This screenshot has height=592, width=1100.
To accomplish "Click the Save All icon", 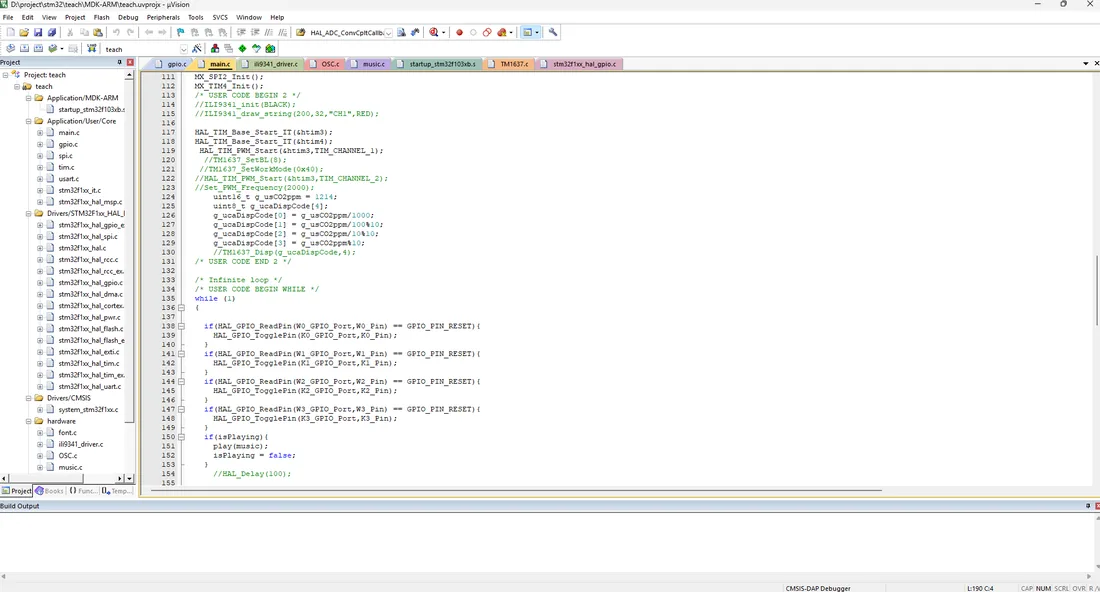I will coord(51,32).
